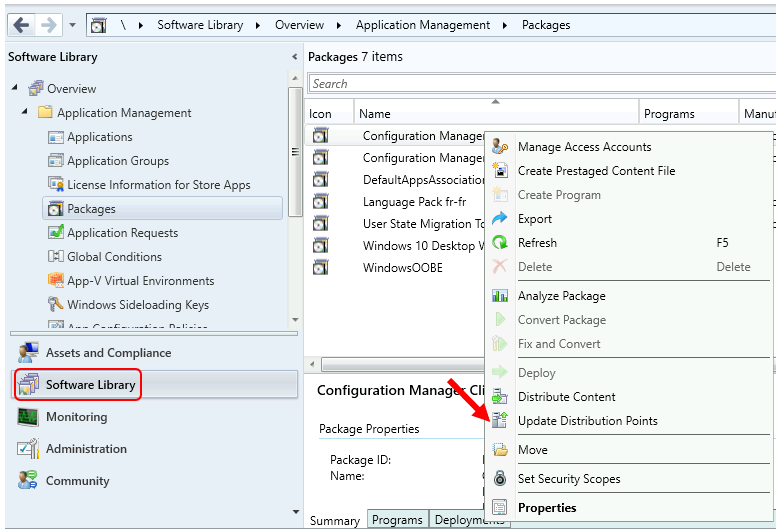Expand the workspace options arrow at bottom

click(x=296, y=512)
